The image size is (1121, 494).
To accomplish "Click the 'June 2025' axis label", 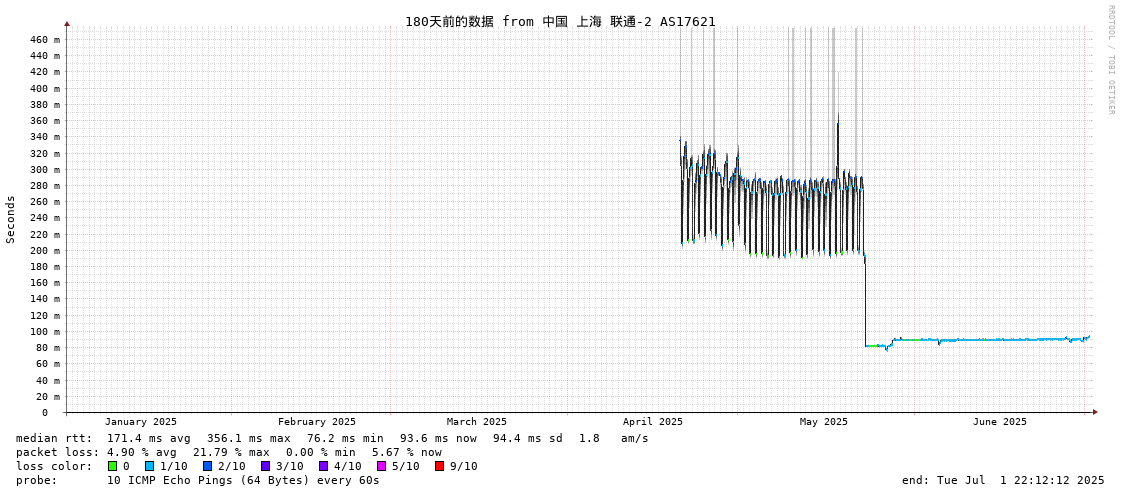I will pos(999,422).
